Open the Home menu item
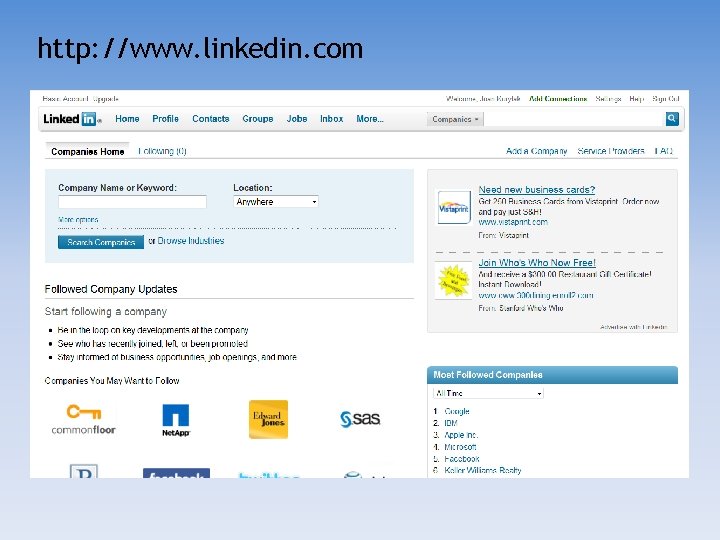Image resolution: width=720 pixels, height=540 pixels. click(127, 119)
